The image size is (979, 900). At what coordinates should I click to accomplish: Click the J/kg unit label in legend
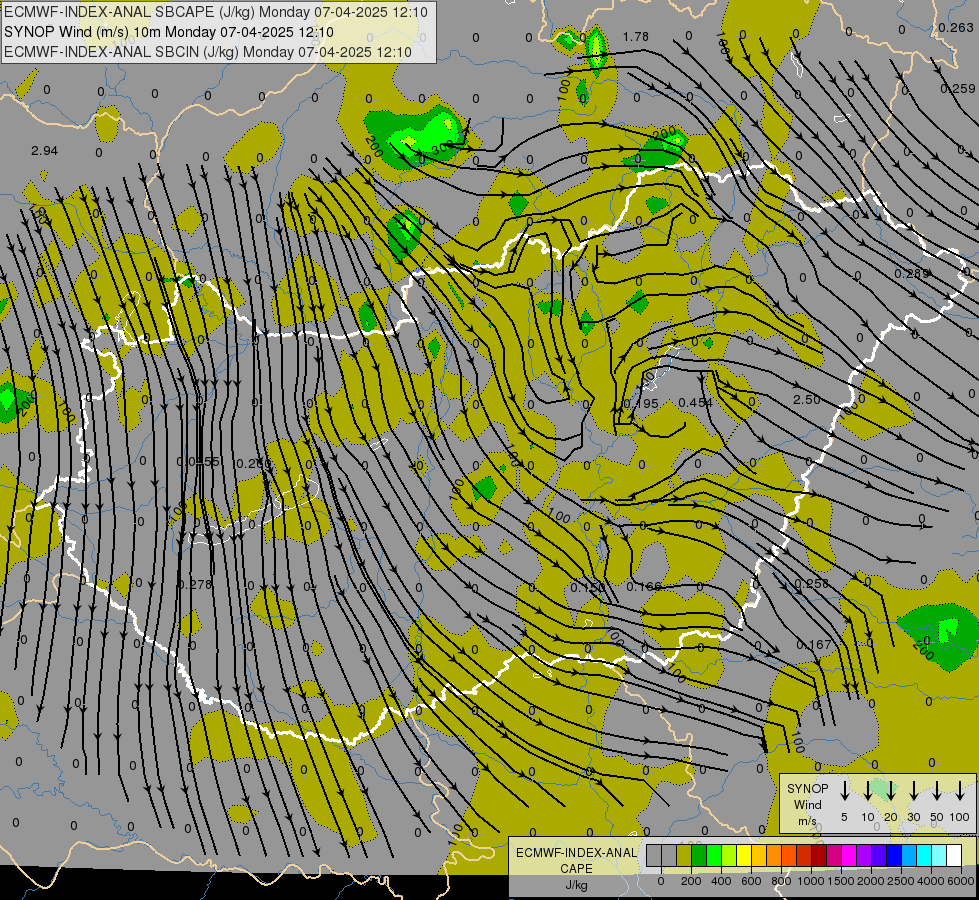576,885
